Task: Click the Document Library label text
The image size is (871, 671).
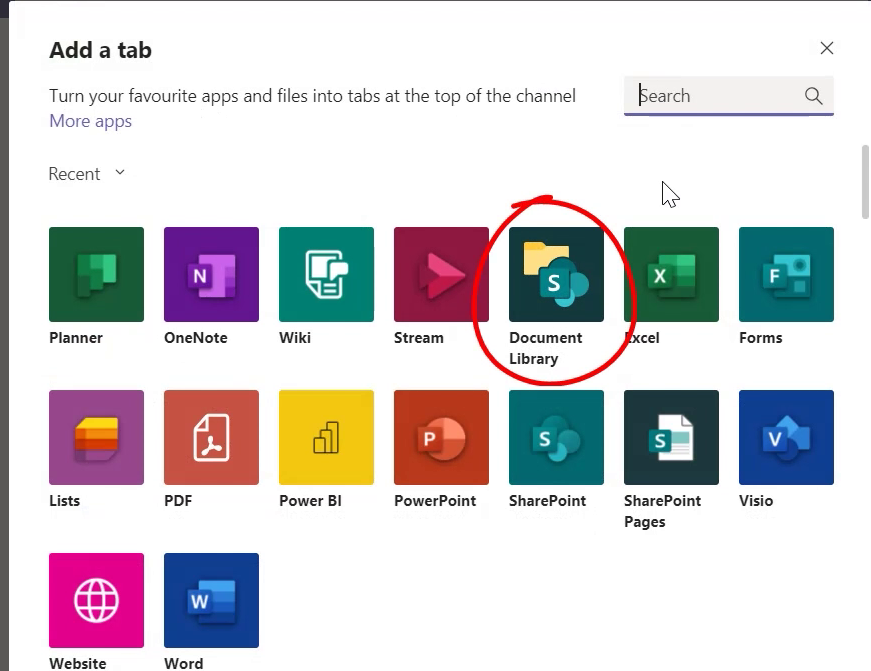Action: coord(545,348)
